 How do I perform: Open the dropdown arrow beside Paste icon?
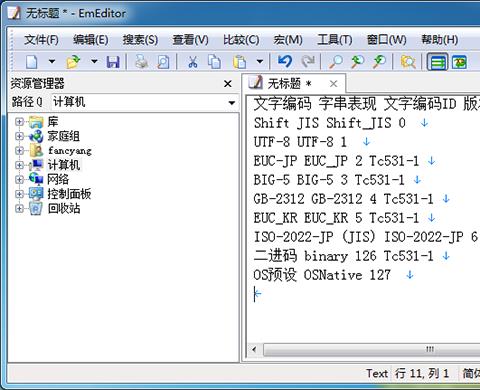coord(260,62)
